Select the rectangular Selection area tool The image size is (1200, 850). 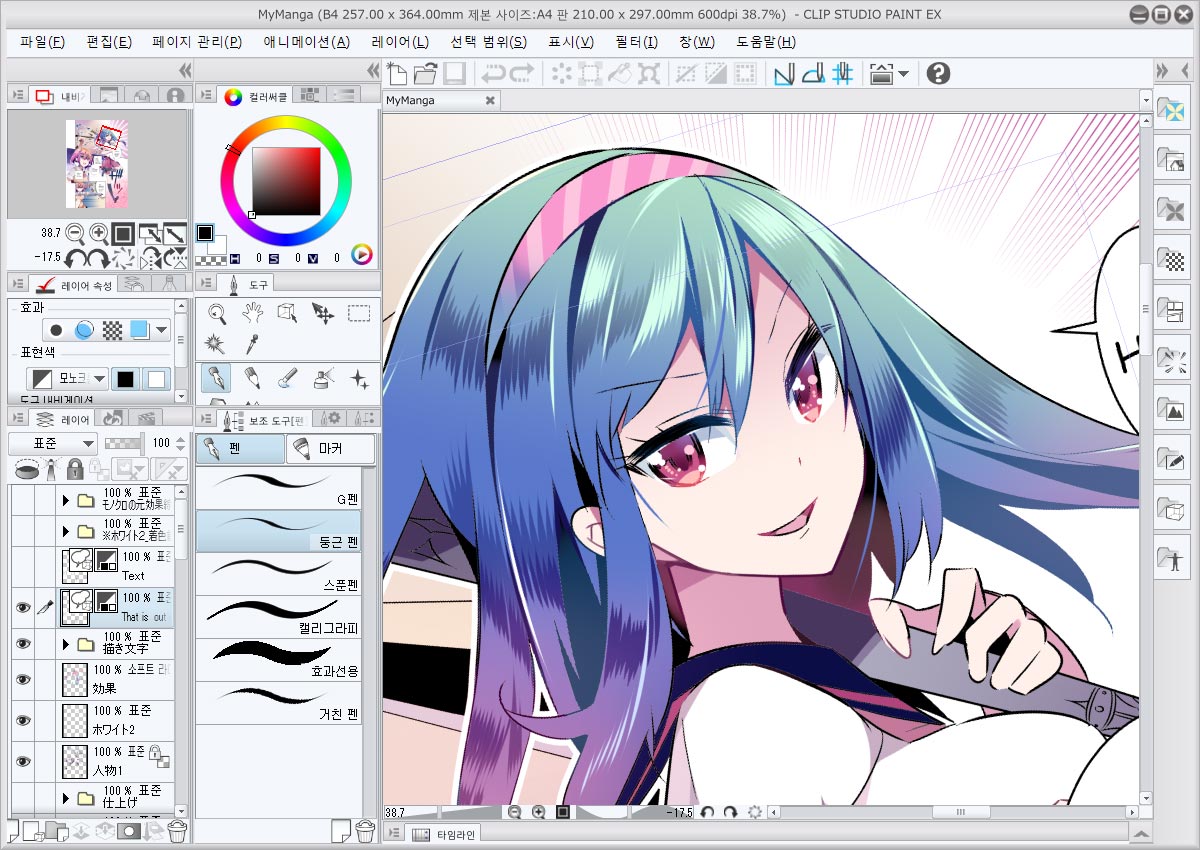(359, 312)
